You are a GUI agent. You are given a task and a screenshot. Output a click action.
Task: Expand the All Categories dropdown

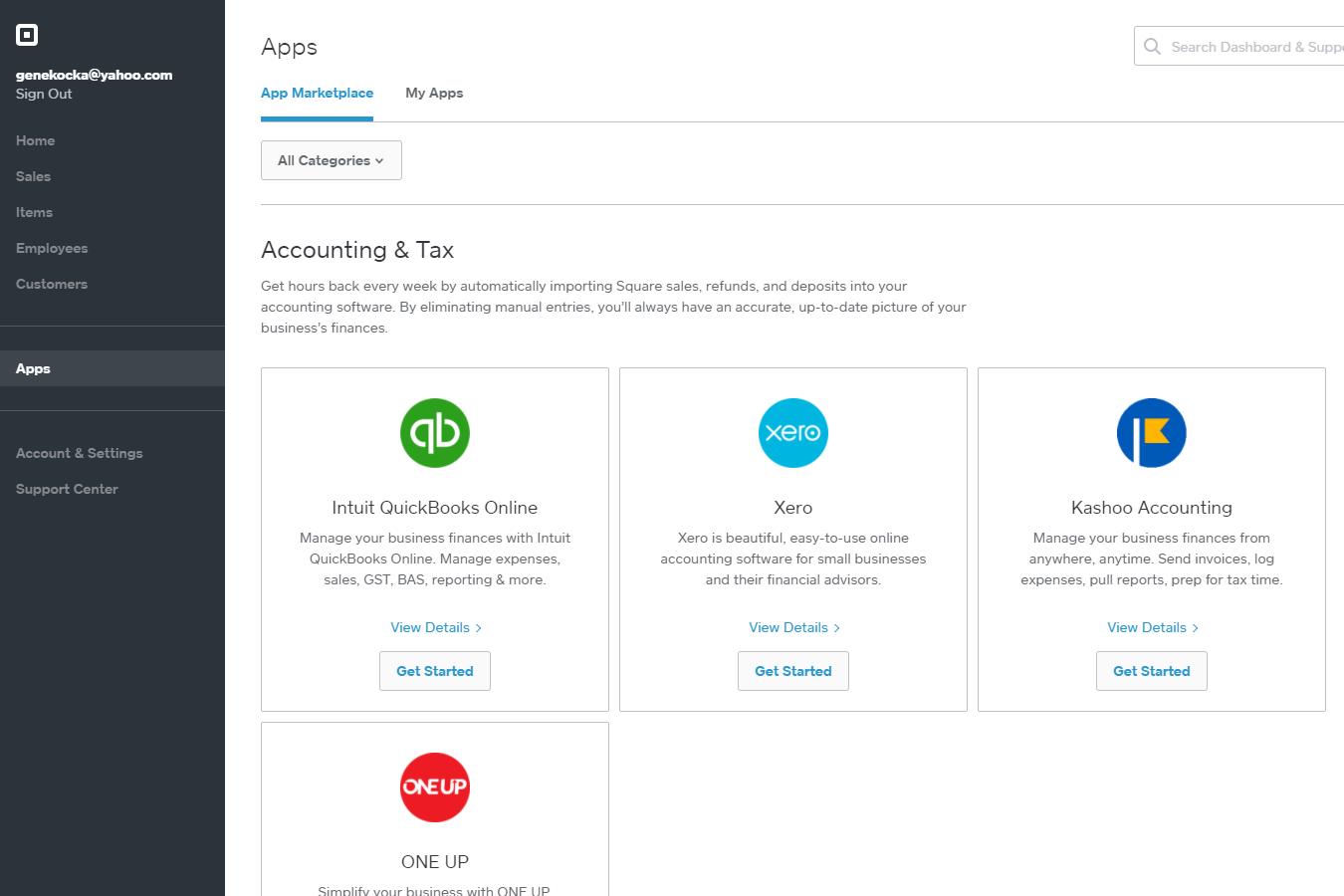[x=331, y=160]
